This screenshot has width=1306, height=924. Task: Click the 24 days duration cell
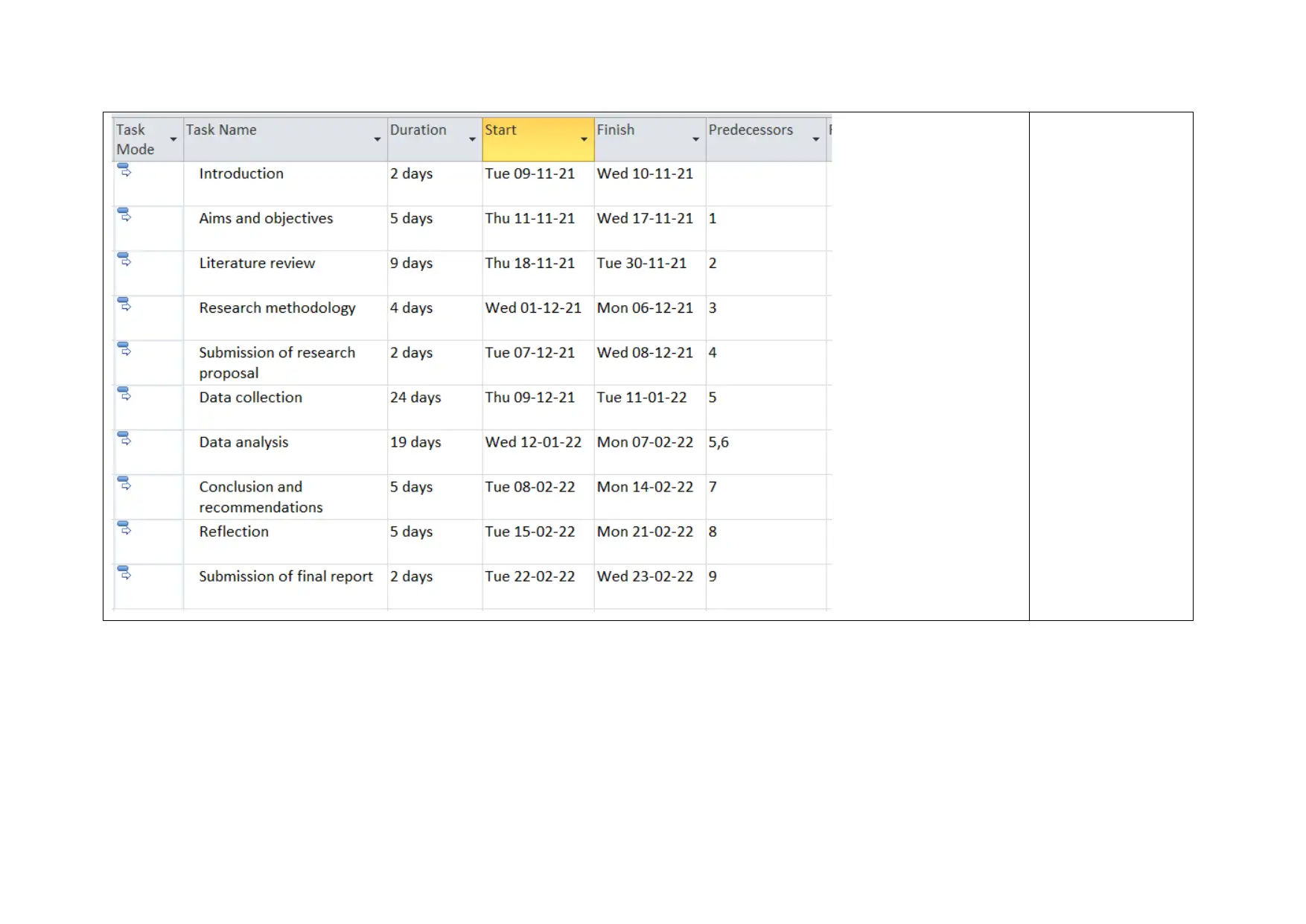coord(435,407)
